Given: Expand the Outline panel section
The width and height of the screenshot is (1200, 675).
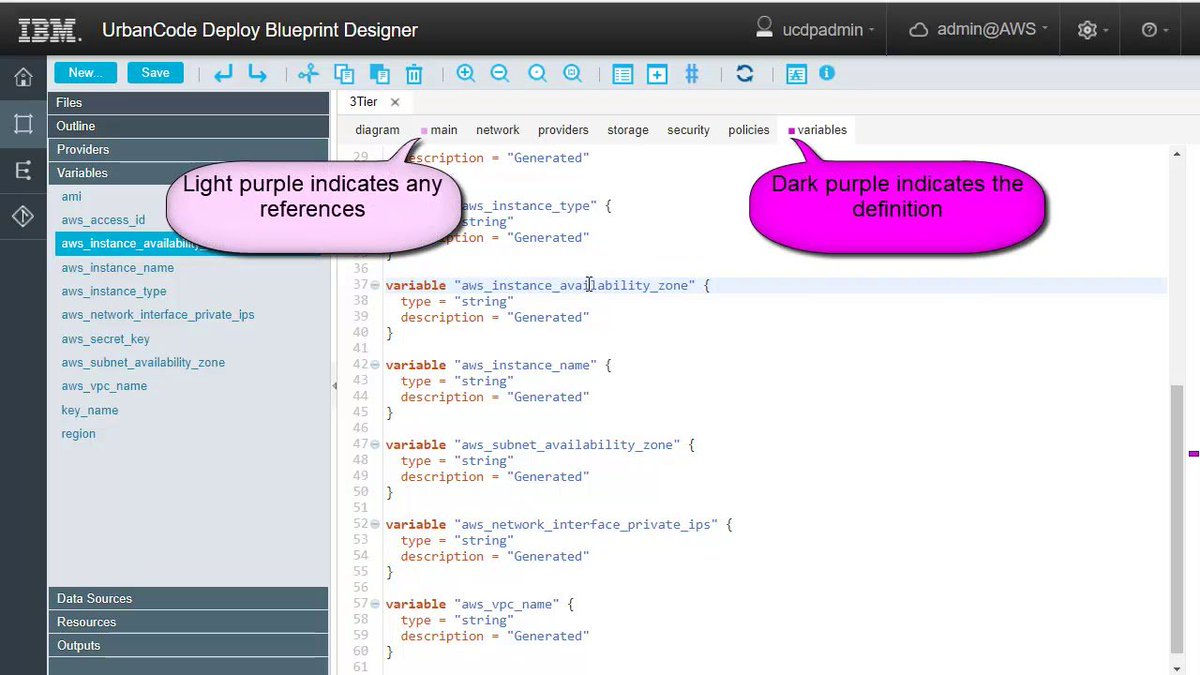Looking at the screenshot, I should click(x=188, y=126).
